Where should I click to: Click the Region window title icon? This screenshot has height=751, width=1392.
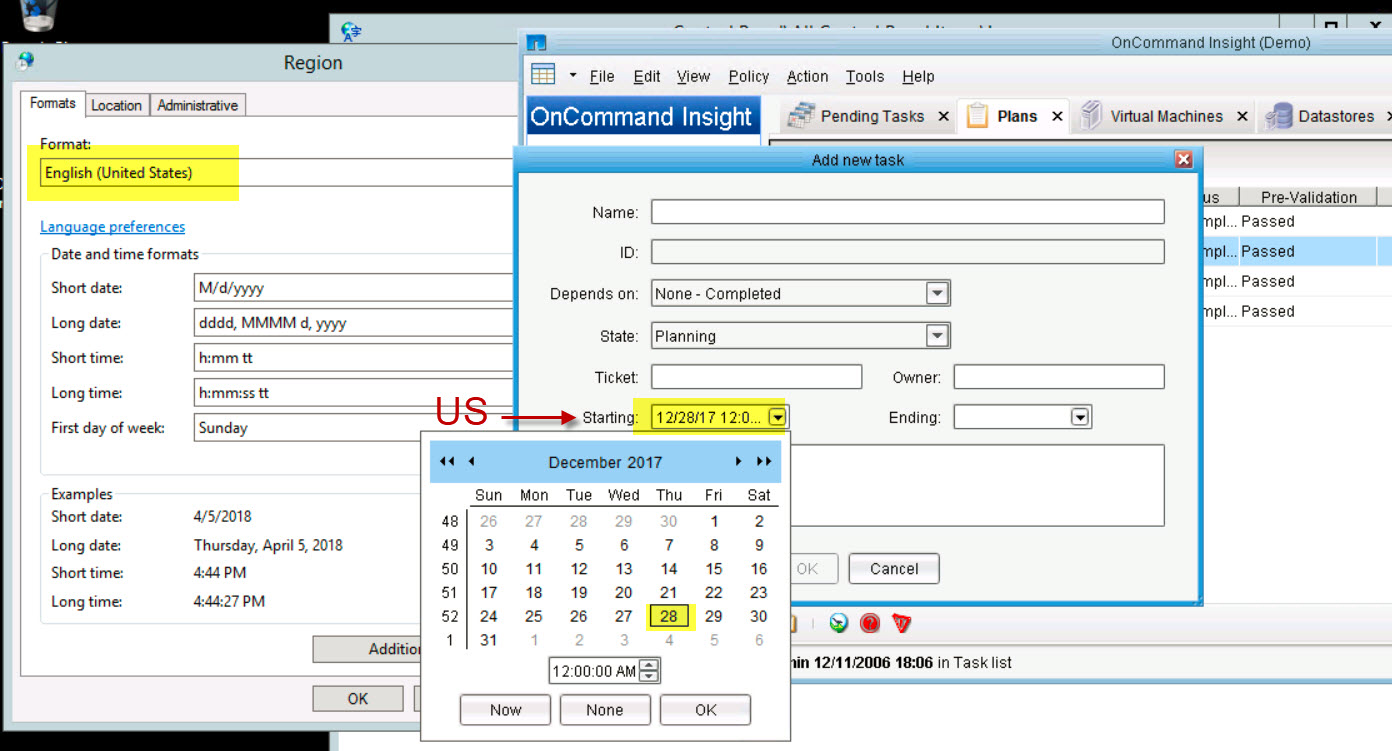[x=26, y=62]
